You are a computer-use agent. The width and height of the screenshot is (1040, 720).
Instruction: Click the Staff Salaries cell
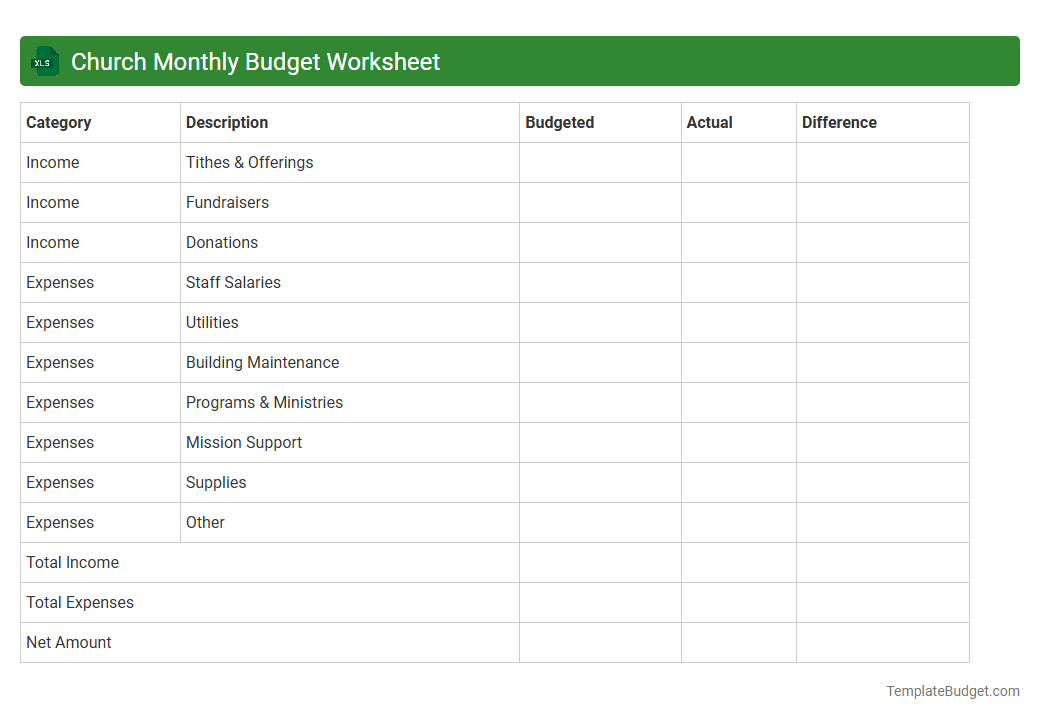(233, 282)
